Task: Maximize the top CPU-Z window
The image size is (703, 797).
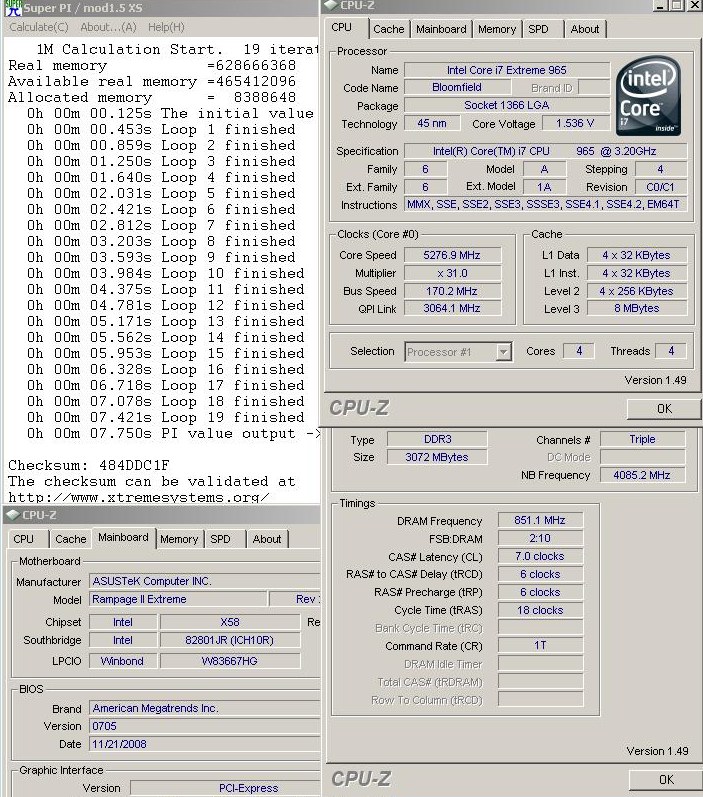Action: point(676,5)
